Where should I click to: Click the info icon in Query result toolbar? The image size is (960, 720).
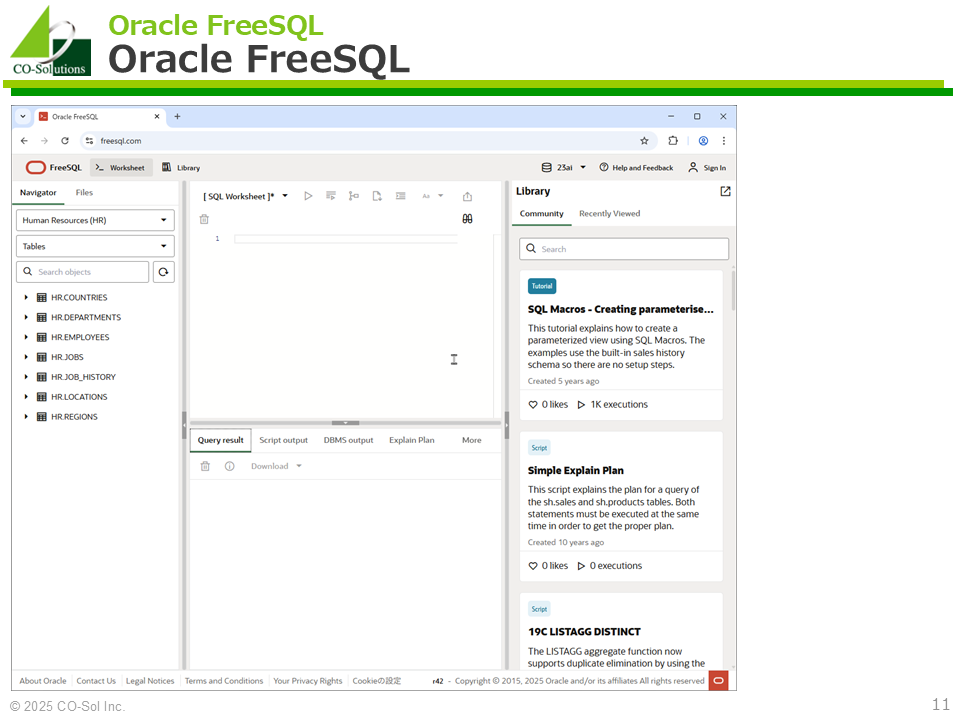tap(229, 466)
